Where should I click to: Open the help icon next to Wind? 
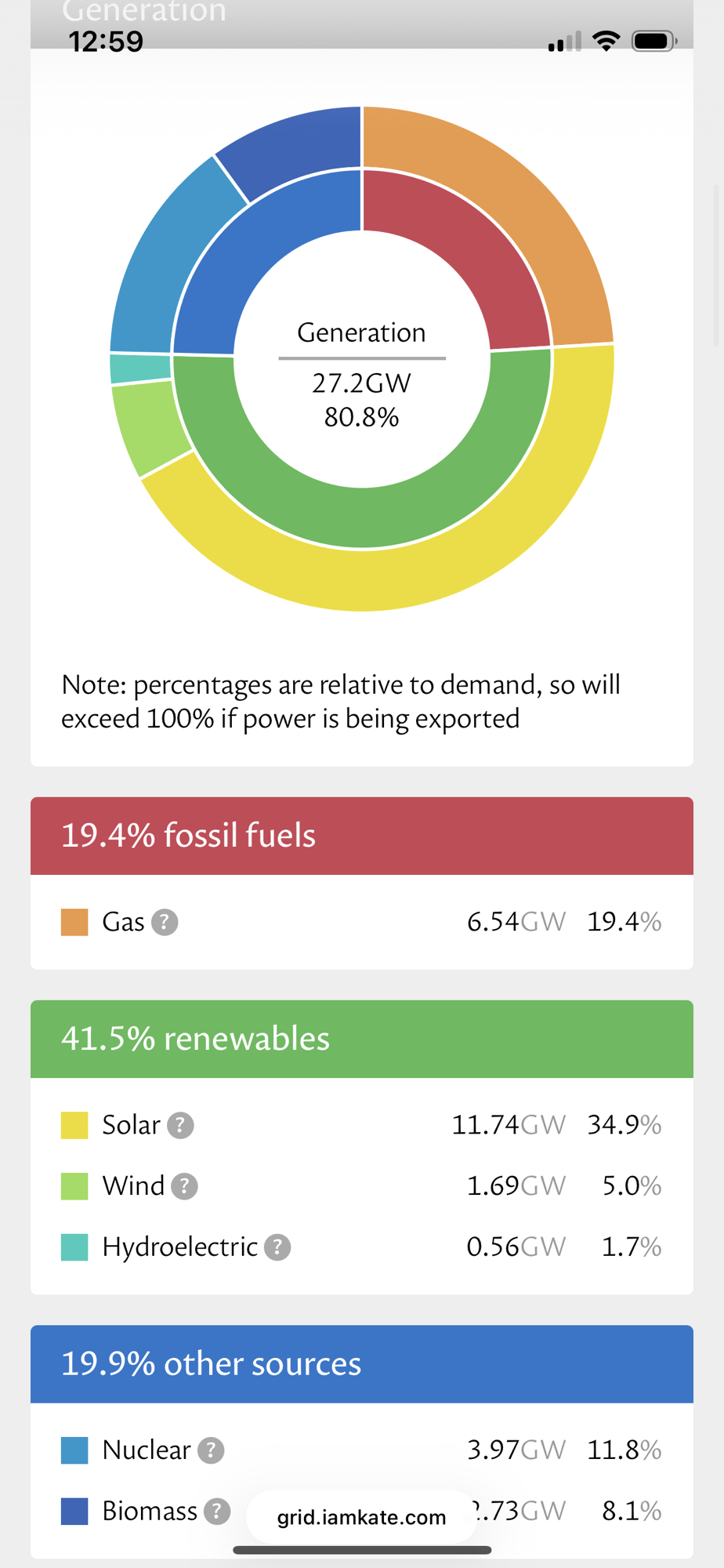184,1186
